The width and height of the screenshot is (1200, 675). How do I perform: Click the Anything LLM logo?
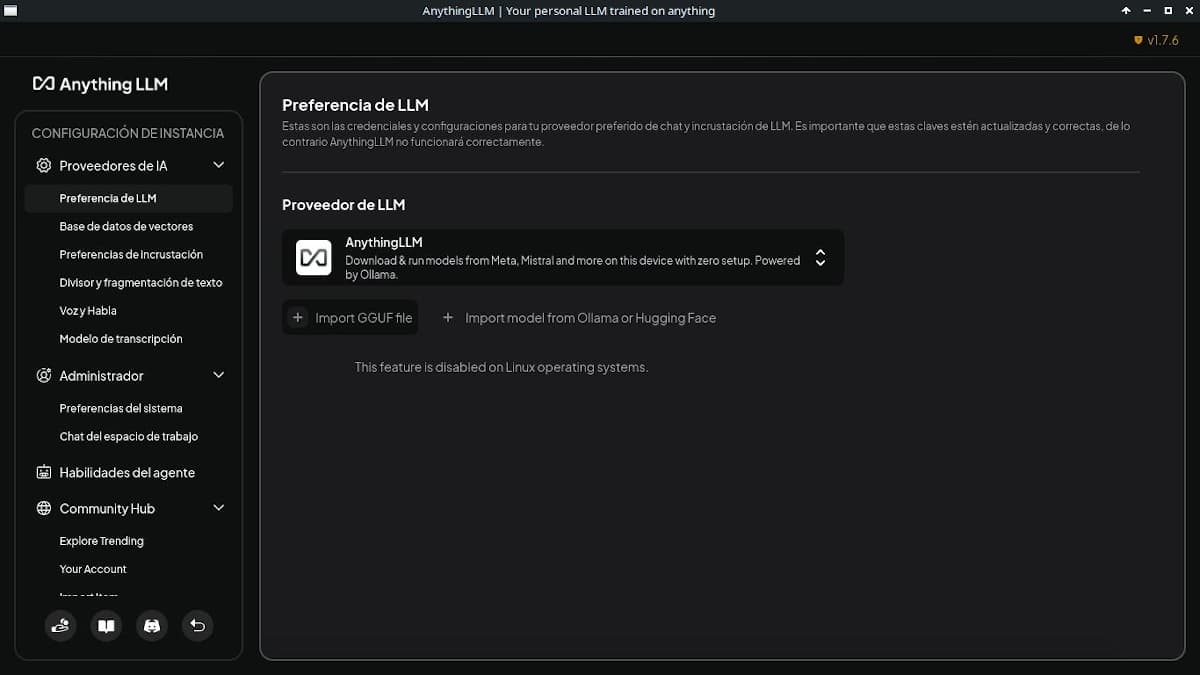pos(100,84)
